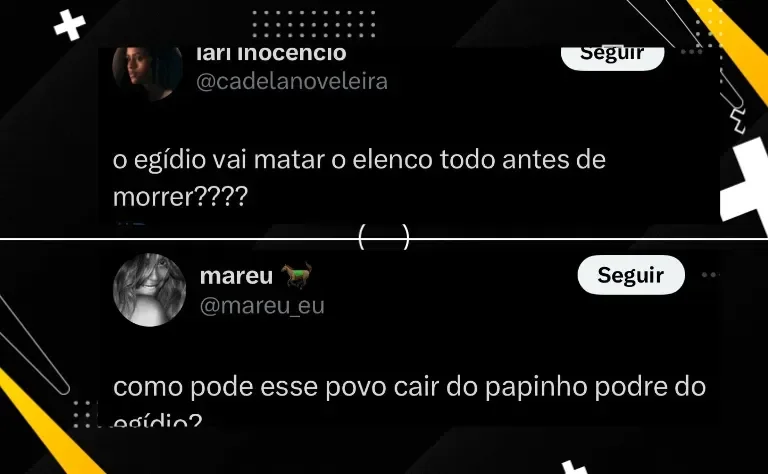Image resolution: width=768 pixels, height=474 pixels.
Task: Click the horse emoji next to mareu
Action: point(297,275)
